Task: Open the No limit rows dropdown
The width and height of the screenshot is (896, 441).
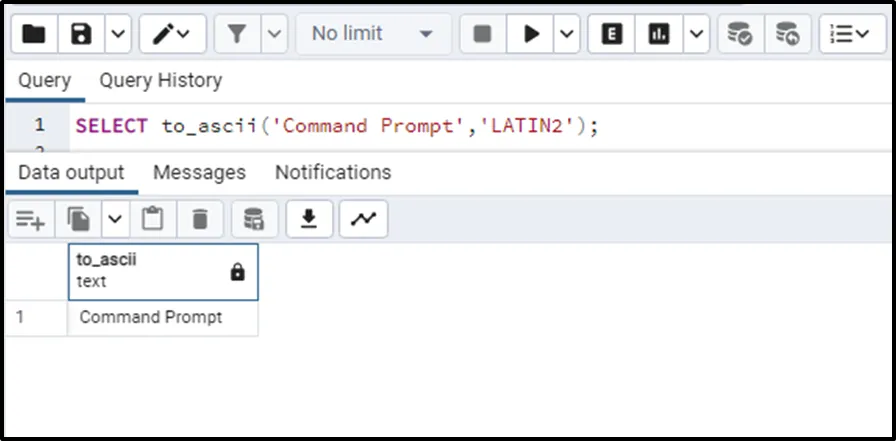Action: click(x=371, y=34)
